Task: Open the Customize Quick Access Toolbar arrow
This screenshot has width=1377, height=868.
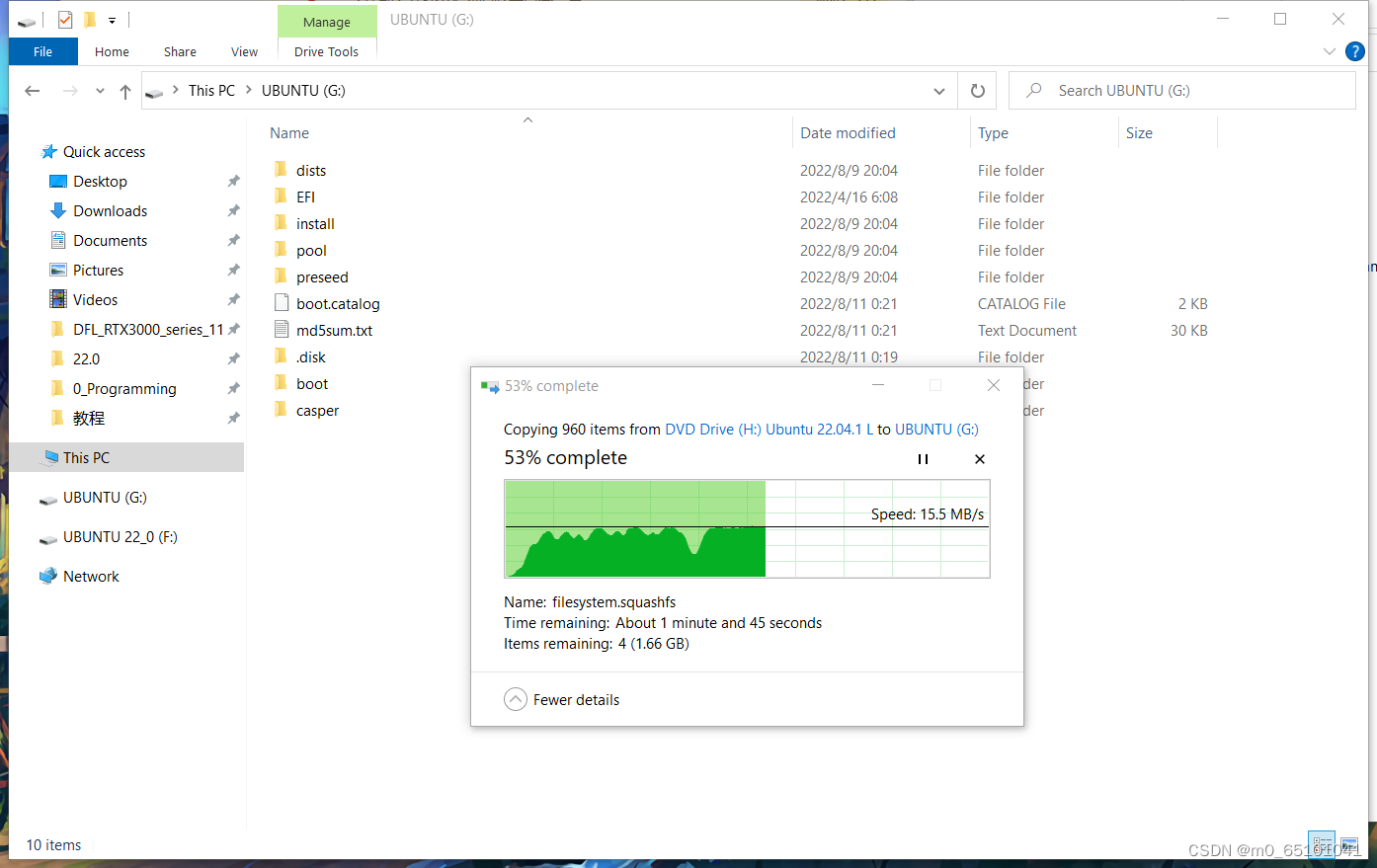Action: (x=112, y=20)
